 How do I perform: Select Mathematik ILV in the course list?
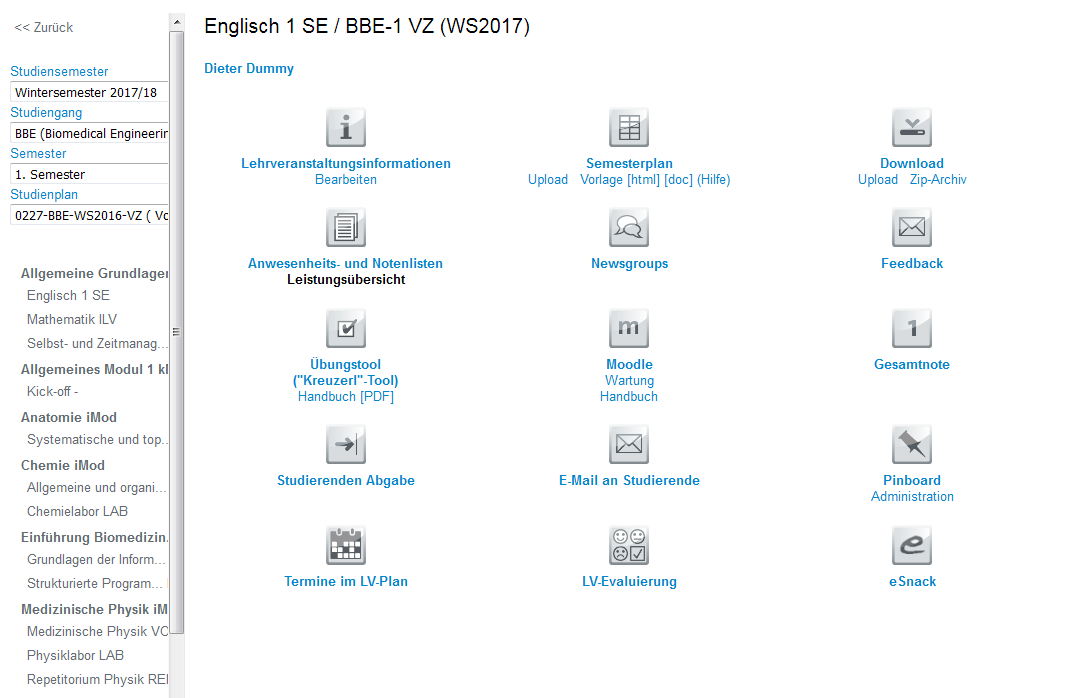coord(72,320)
